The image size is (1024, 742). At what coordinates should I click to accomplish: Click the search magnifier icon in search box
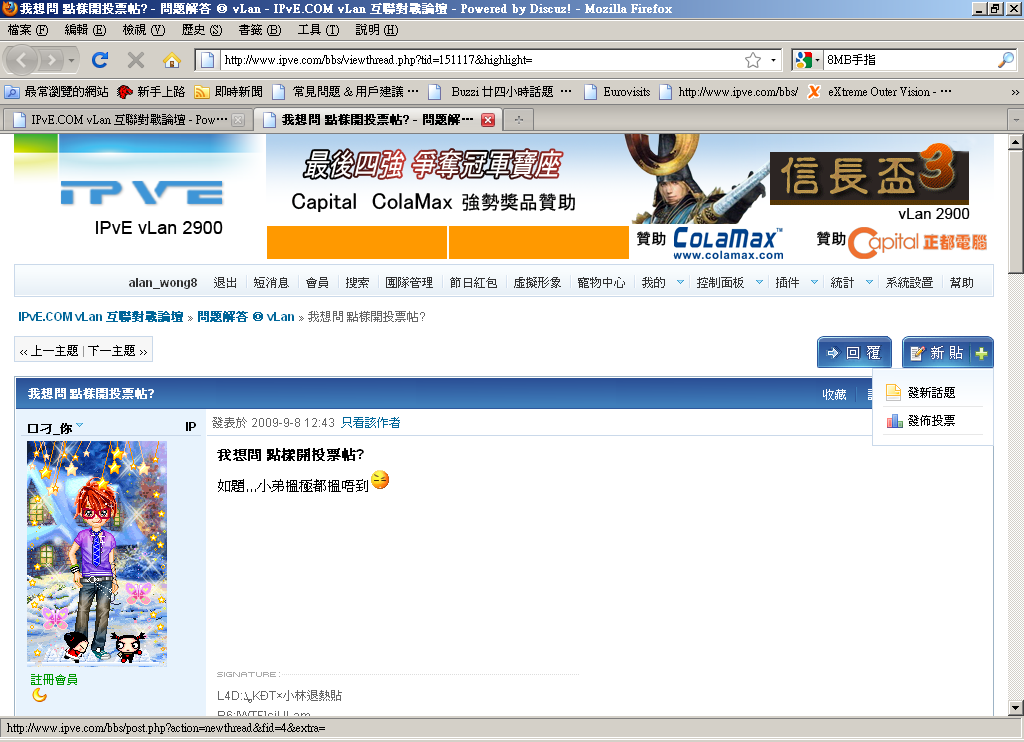tap(1006, 60)
